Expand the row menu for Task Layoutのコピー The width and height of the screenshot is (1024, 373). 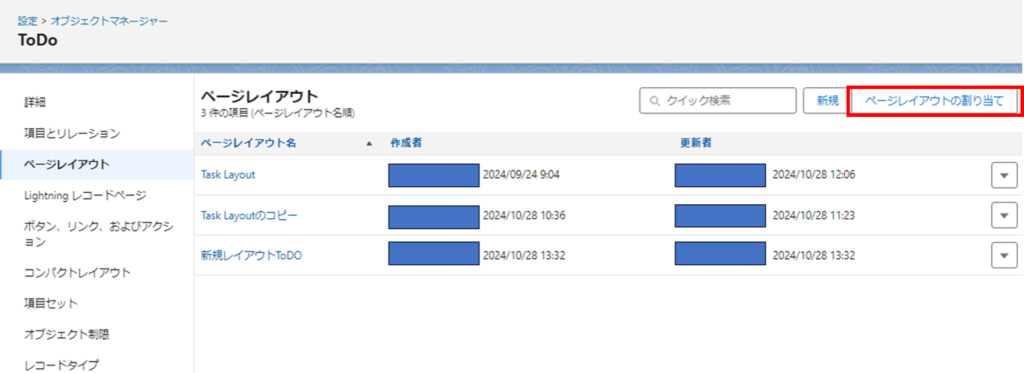tap(1004, 215)
